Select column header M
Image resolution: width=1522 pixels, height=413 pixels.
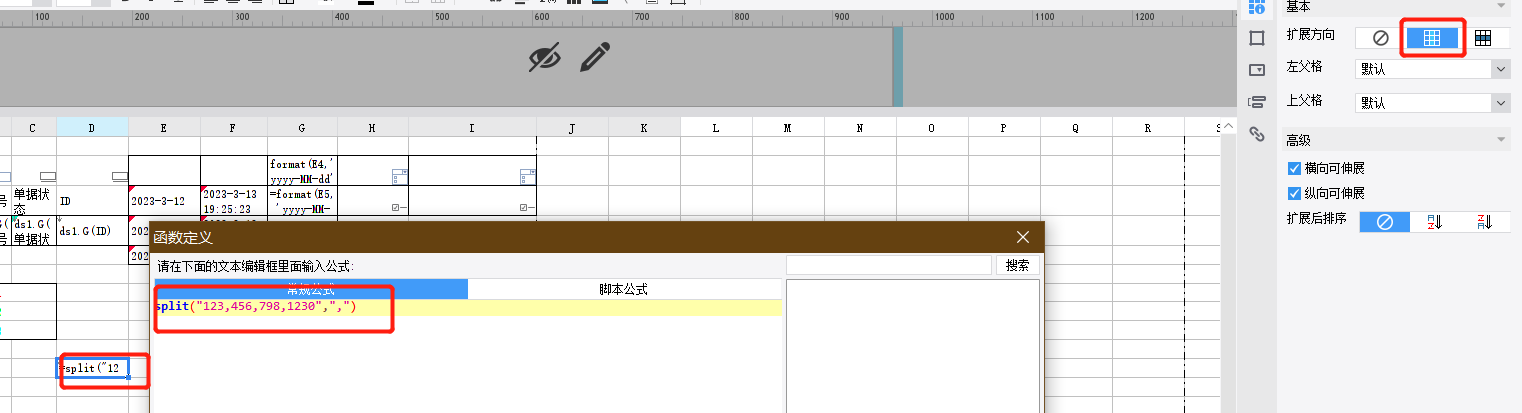point(788,127)
